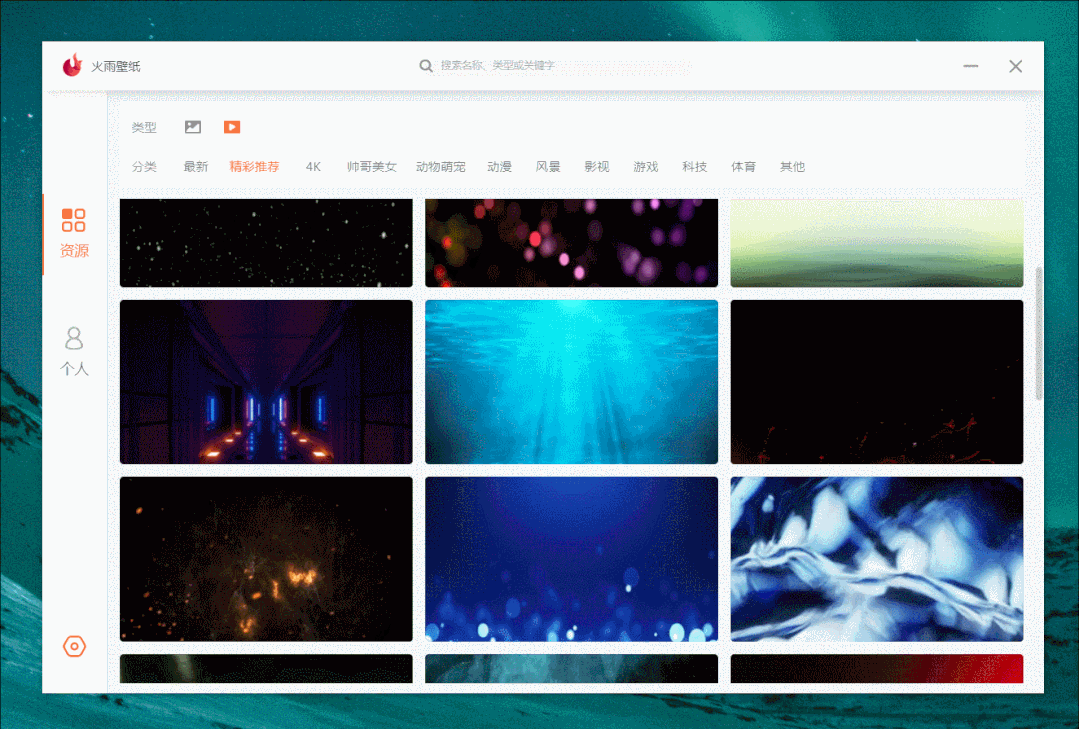The height and width of the screenshot is (729, 1079).
Task: Open the 资源 sidebar section
Action: [x=74, y=233]
